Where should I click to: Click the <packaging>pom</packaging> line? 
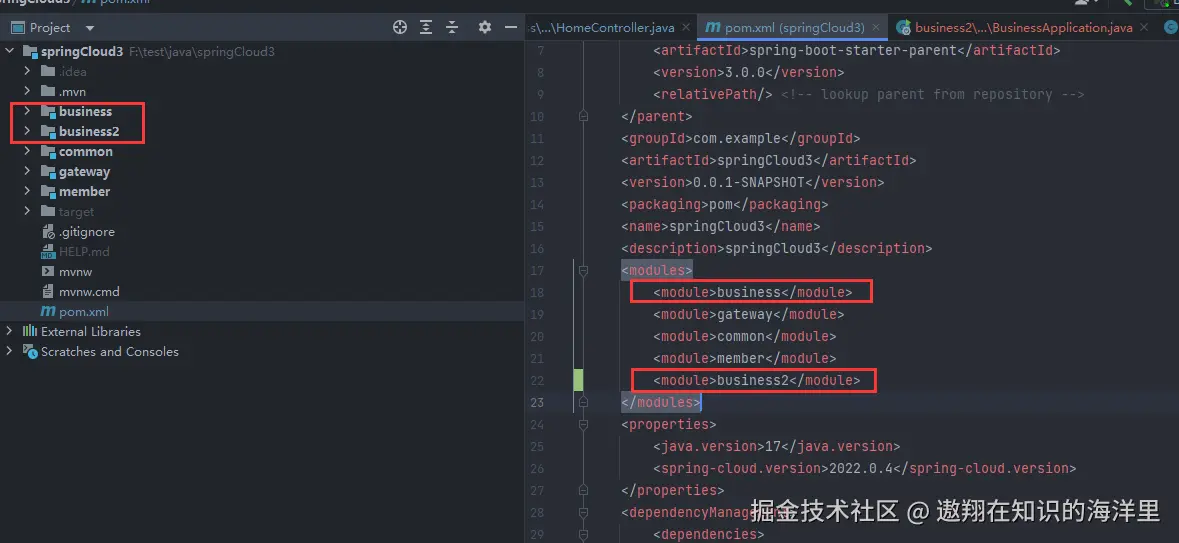coord(725,205)
